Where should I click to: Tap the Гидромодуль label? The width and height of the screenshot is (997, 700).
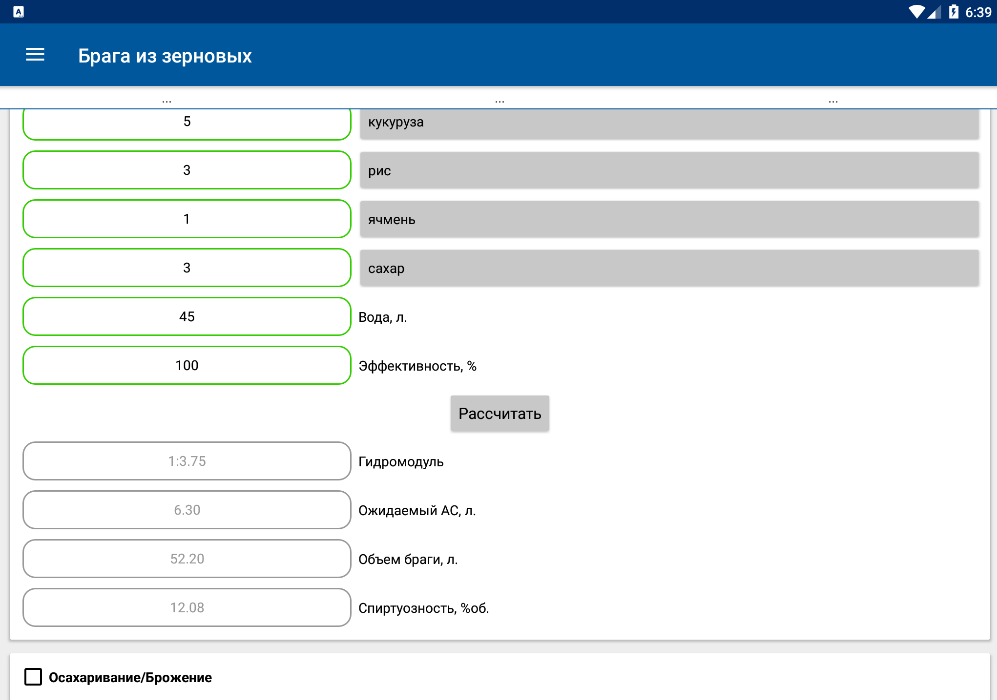(x=401, y=462)
